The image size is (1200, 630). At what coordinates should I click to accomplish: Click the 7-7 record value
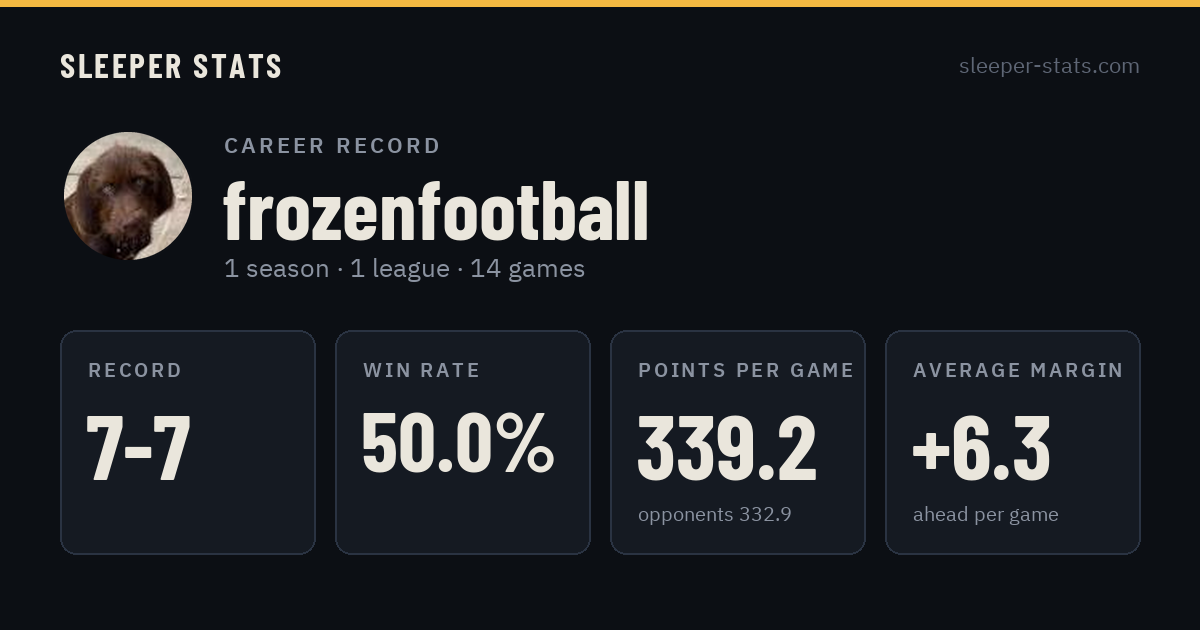(138, 448)
